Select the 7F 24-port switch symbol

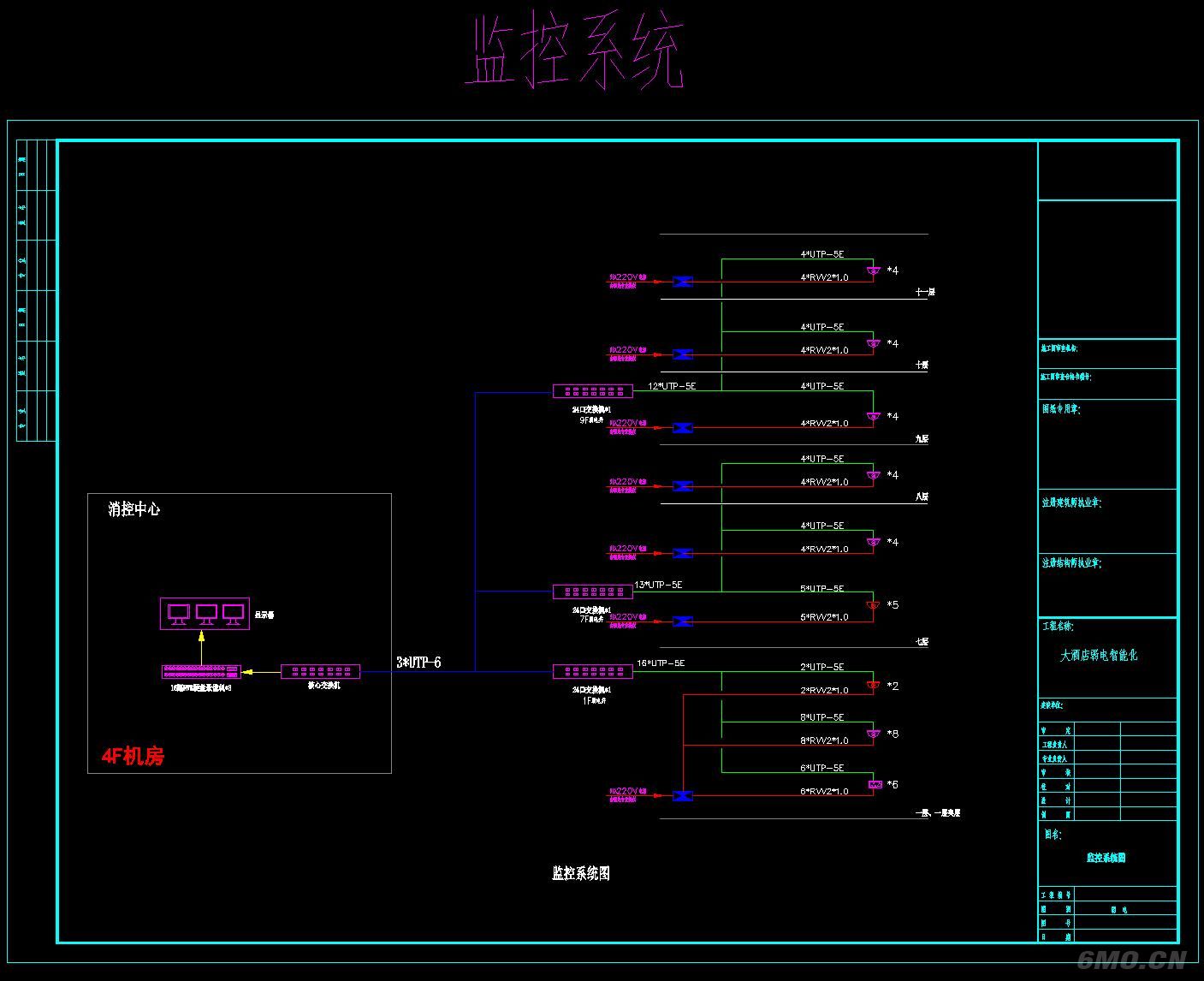click(x=593, y=592)
